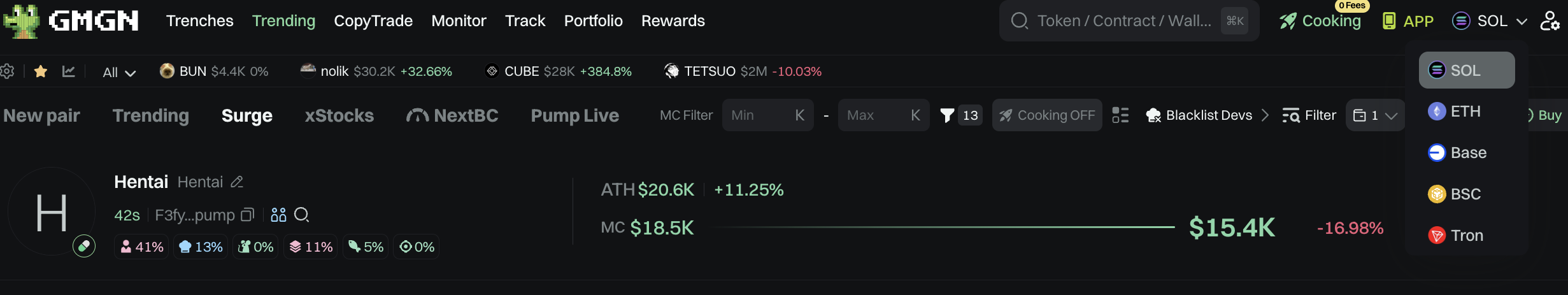
Task: Select ETH from the chain list
Action: click(x=1465, y=112)
